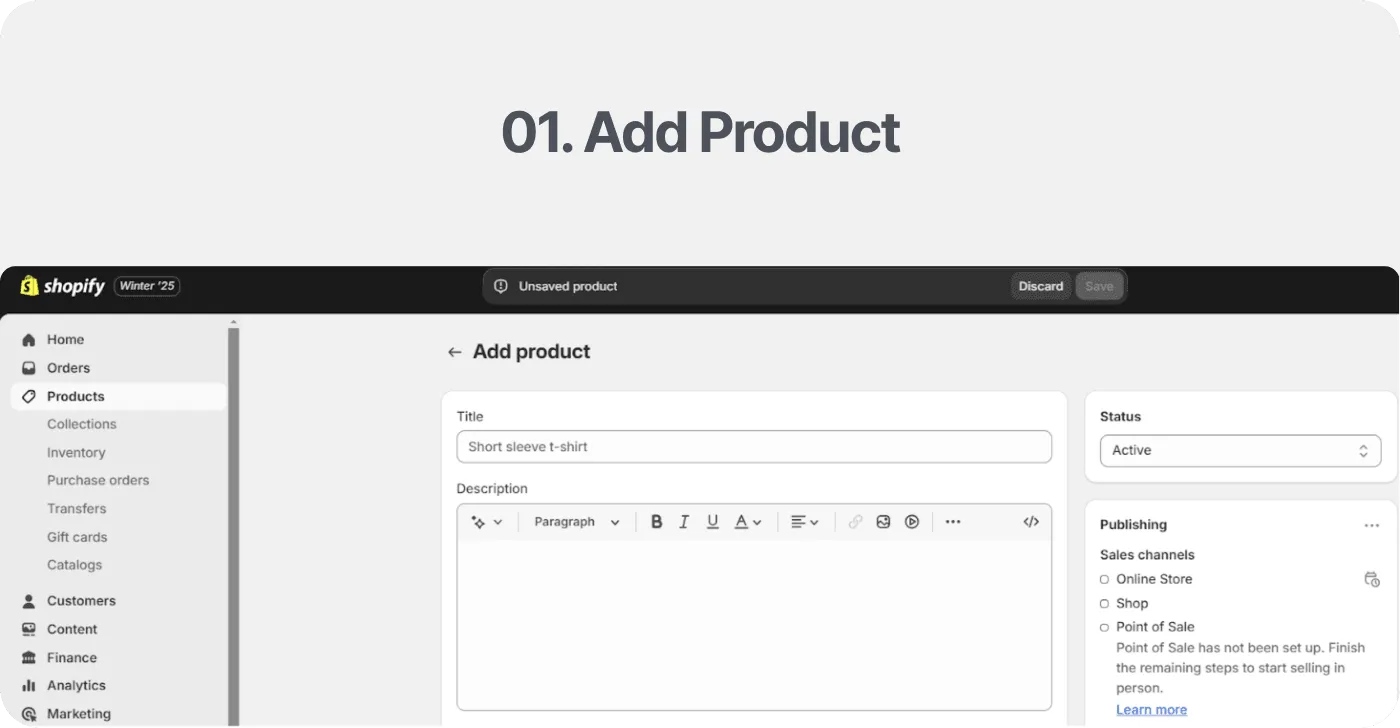Navigate to the Orders section

click(x=68, y=367)
